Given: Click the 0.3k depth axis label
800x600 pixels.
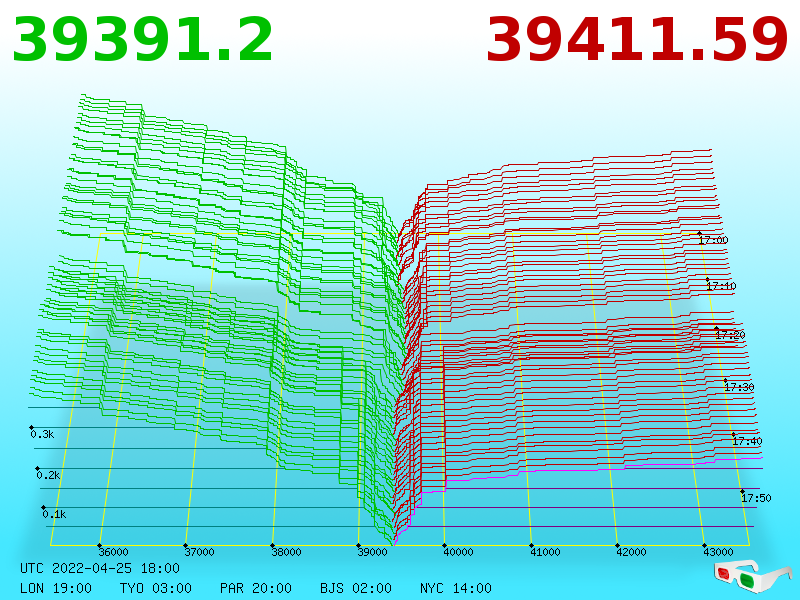Looking at the screenshot, I should 42,434.
